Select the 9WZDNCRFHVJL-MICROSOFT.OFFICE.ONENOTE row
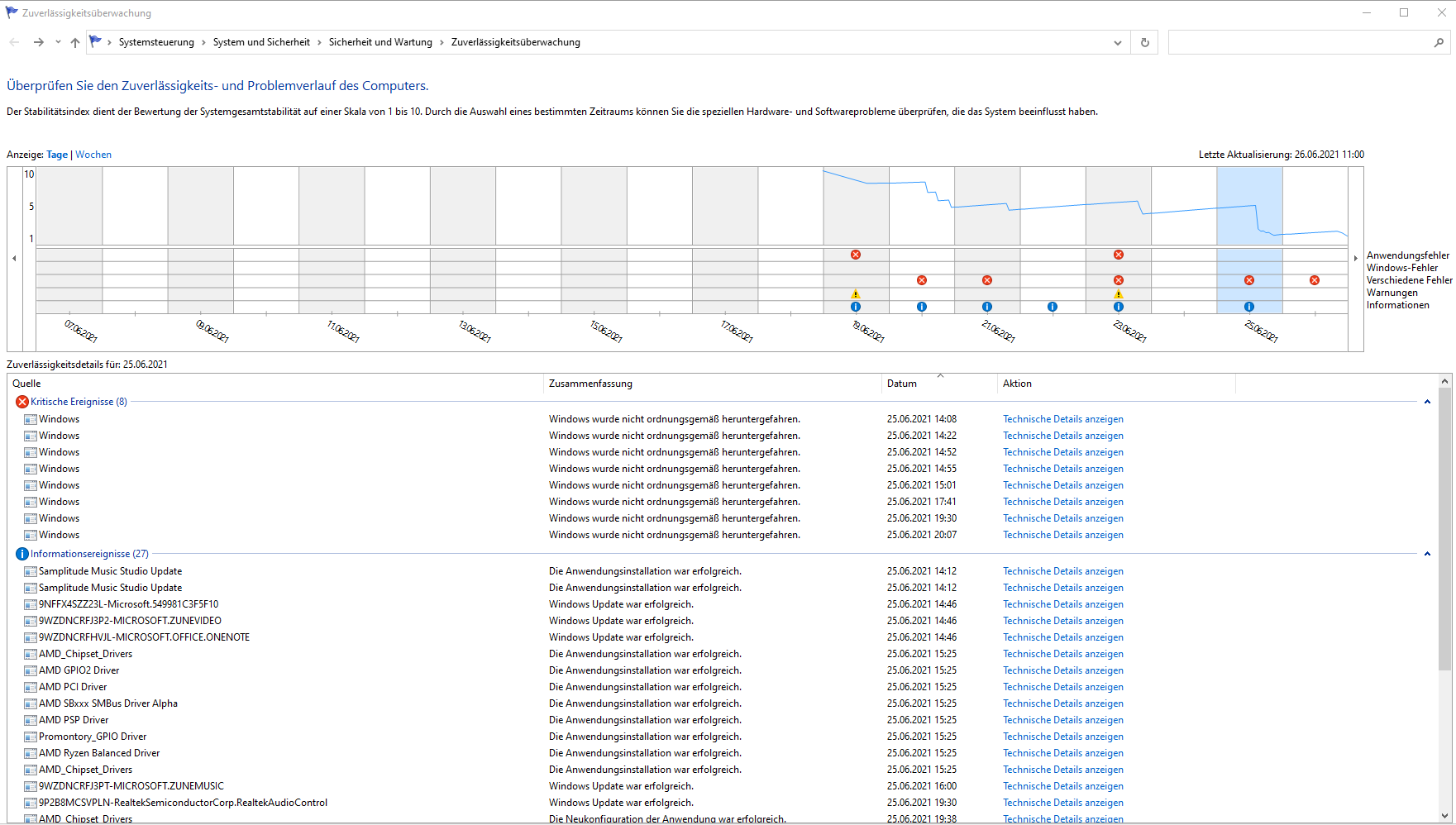This screenshot has width=1456, height=825. [x=723, y=637]
